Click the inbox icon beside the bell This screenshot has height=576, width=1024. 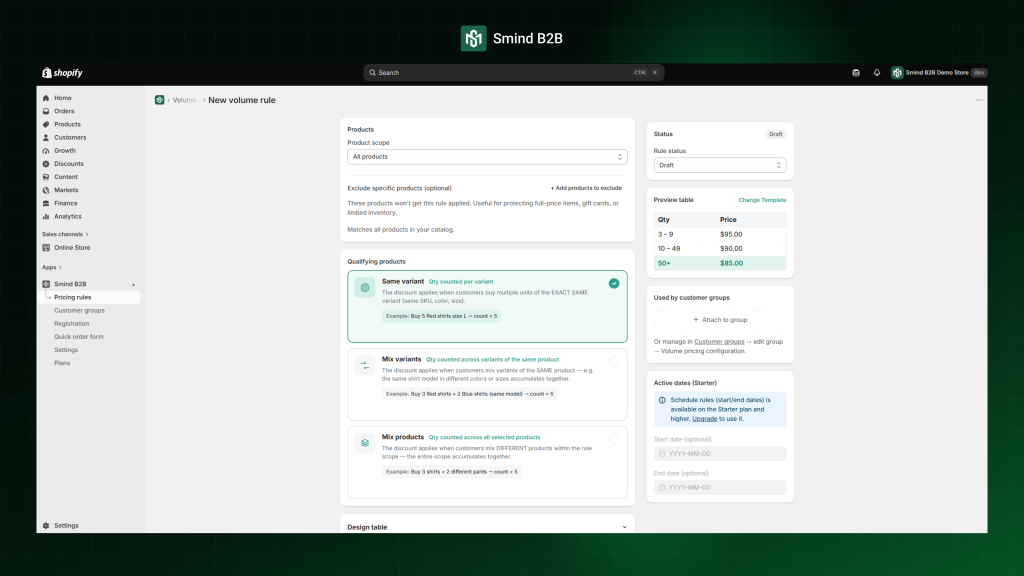(x=856, y=72)
